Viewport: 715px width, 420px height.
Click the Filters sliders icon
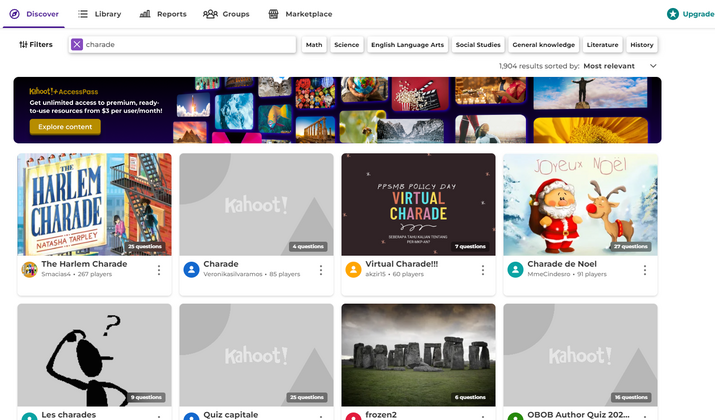(23, 45)
